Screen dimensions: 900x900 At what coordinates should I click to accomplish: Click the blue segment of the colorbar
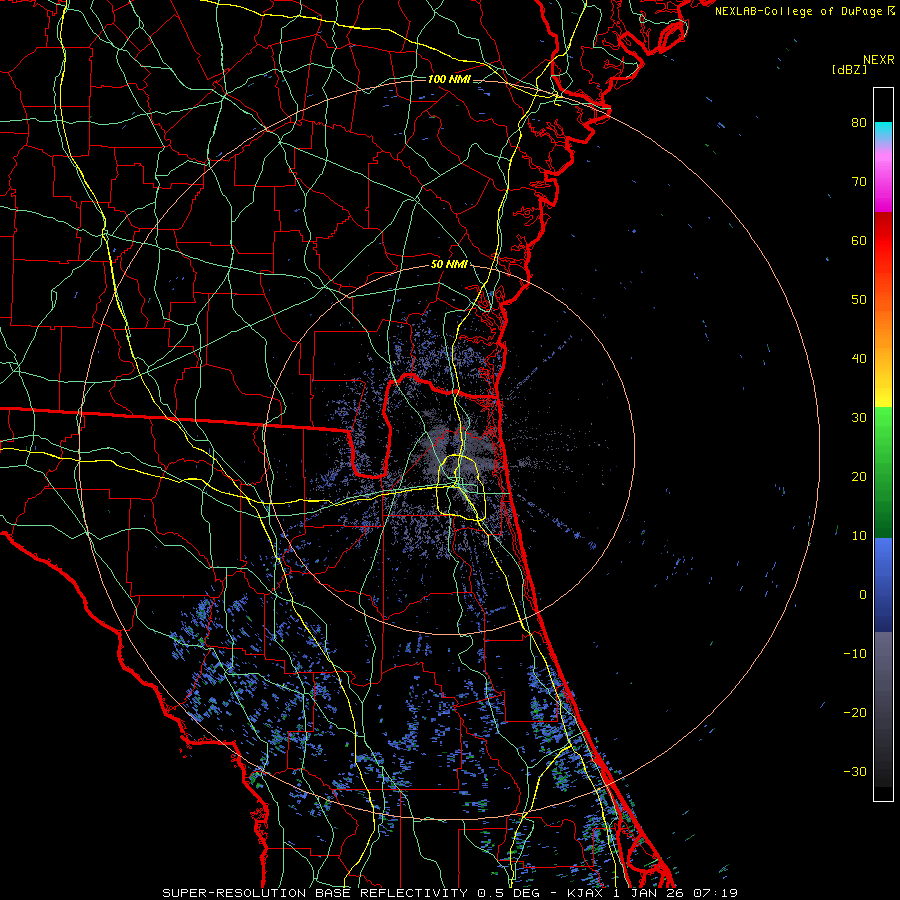click(x=883, y=585)
